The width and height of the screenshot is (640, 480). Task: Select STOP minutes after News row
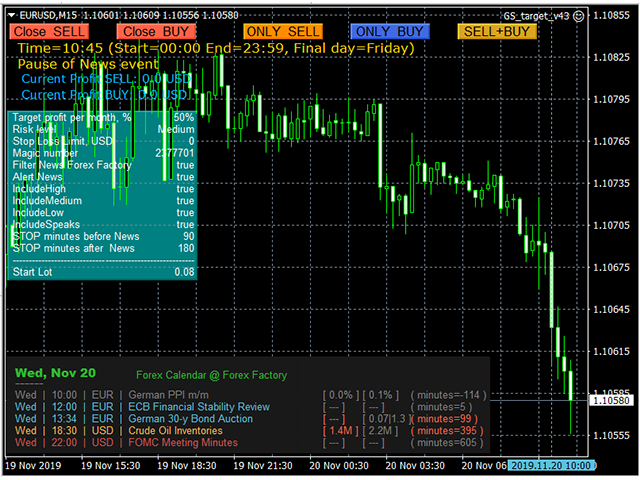(103, 248)
